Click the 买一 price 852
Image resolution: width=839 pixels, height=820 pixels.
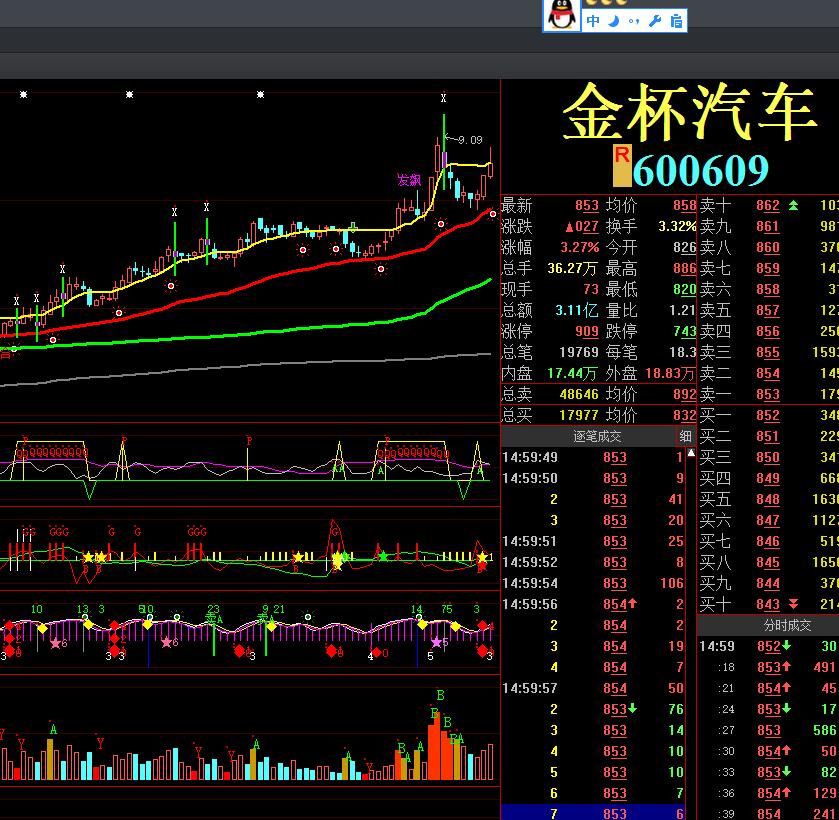(768, 415)
